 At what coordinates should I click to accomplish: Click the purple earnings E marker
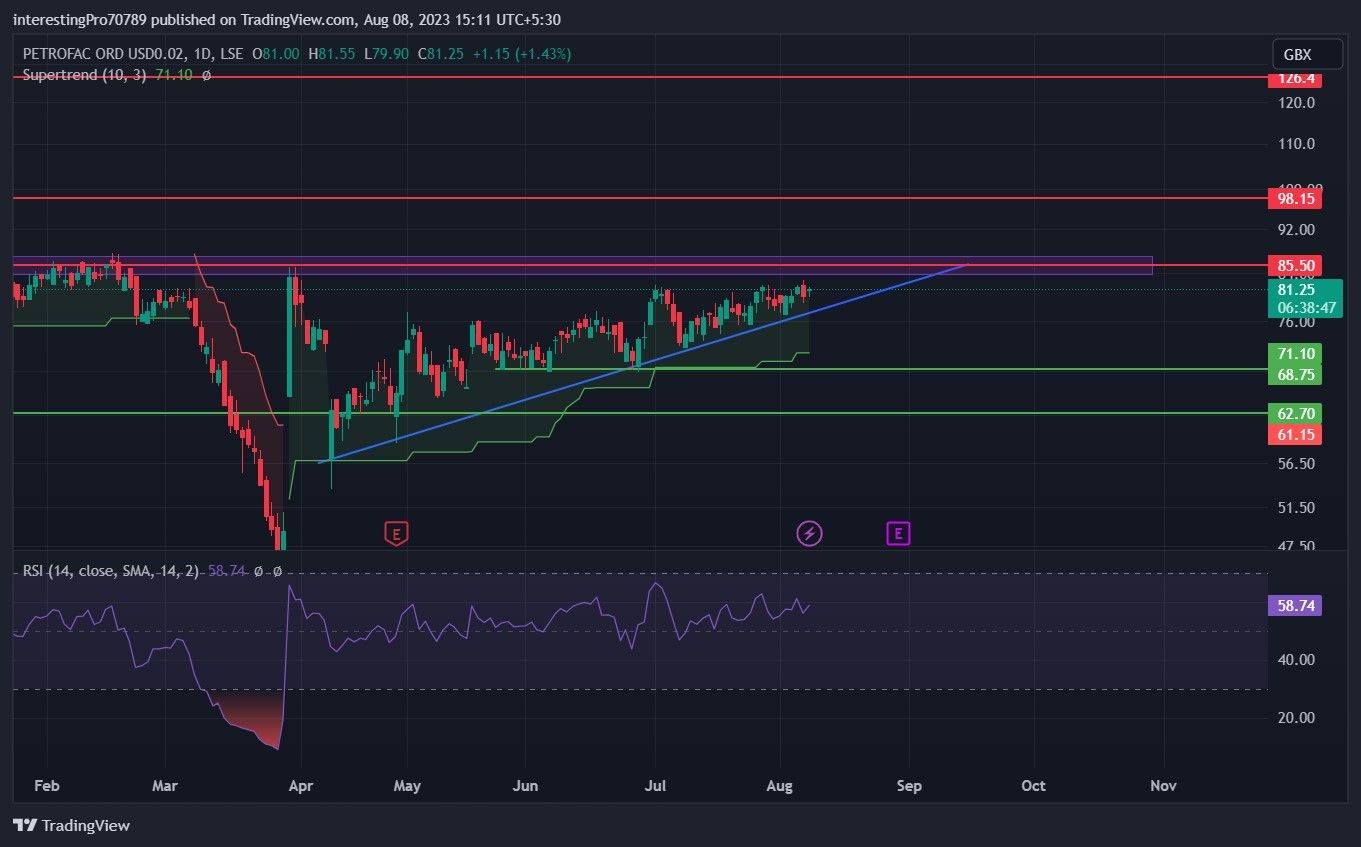(898, 534)
